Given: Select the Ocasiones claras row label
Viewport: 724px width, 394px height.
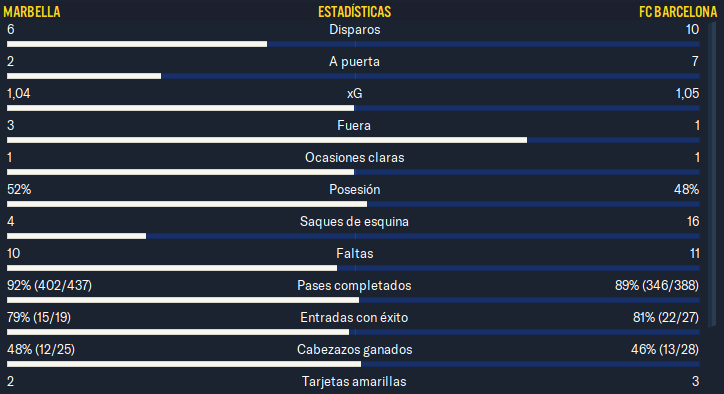Looking at the screenshot, I should coord(355,158).
